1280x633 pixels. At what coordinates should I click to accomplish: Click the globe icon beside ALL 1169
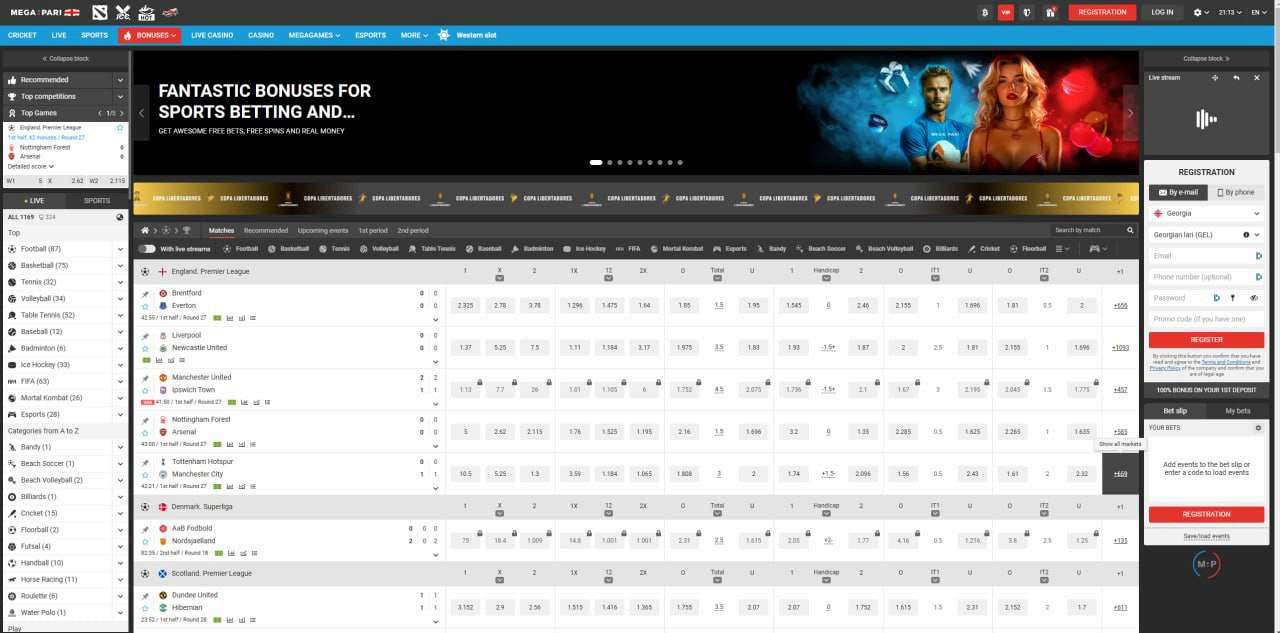120,216
